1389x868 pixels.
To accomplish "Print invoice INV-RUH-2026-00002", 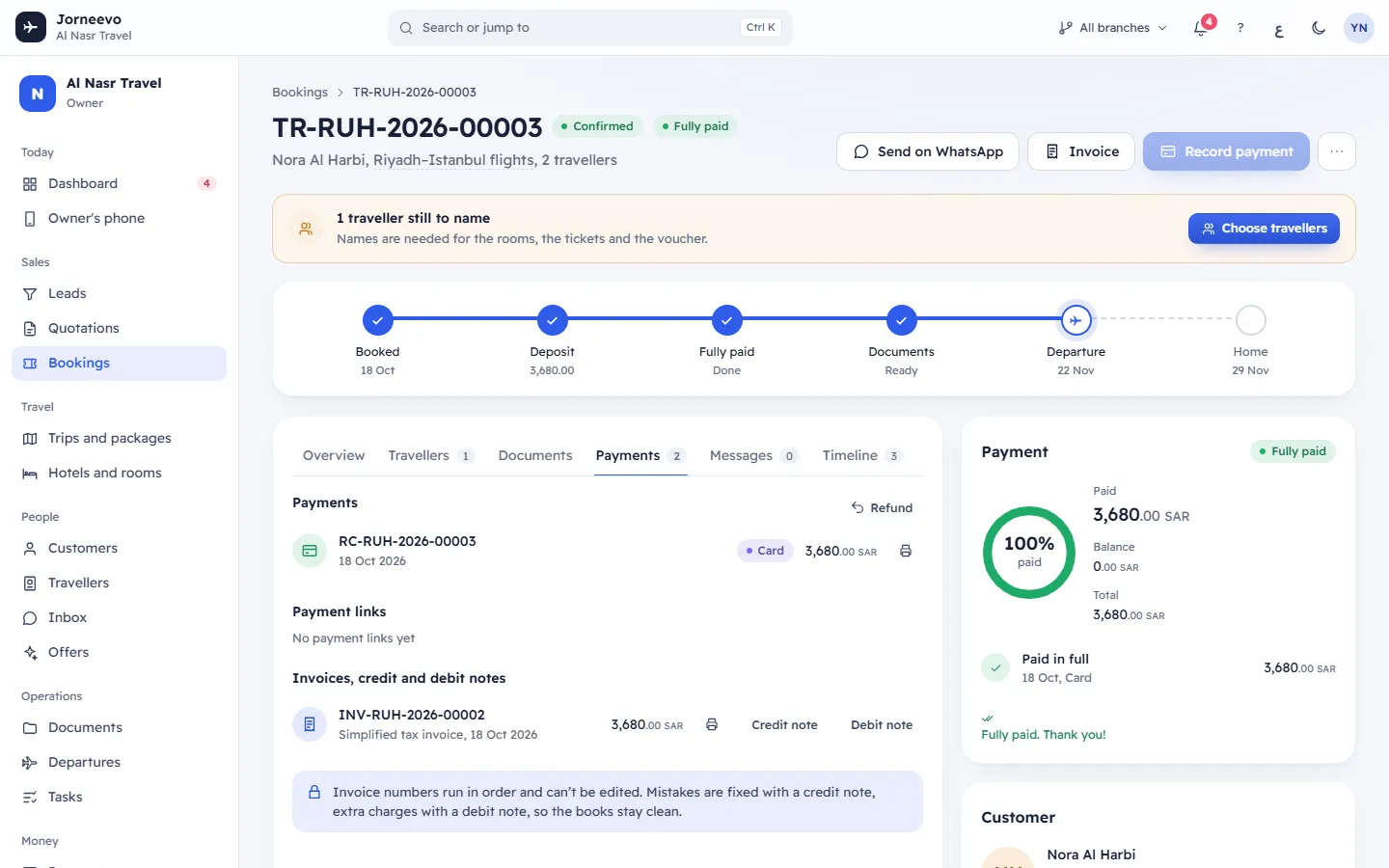I will click(x=712, y=724).
